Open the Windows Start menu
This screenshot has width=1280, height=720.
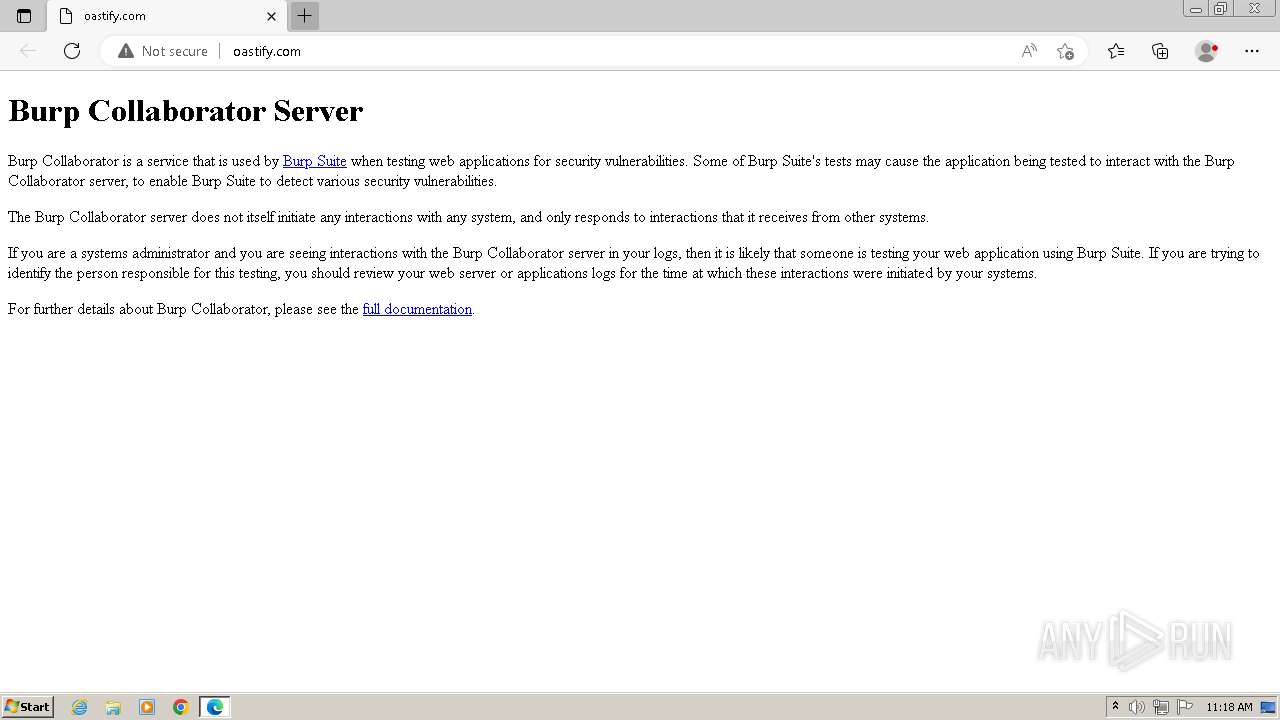click(27, 707)
